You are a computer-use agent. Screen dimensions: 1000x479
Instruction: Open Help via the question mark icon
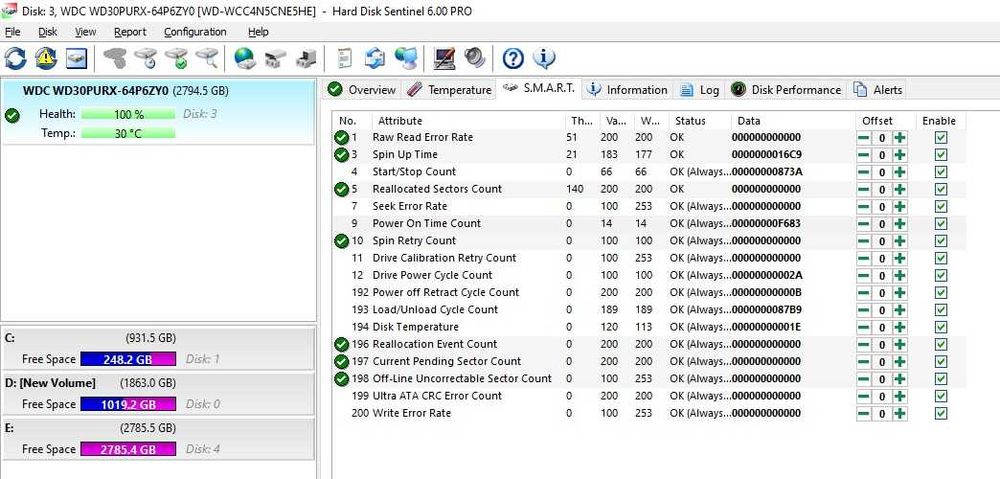tap(513, 58)
